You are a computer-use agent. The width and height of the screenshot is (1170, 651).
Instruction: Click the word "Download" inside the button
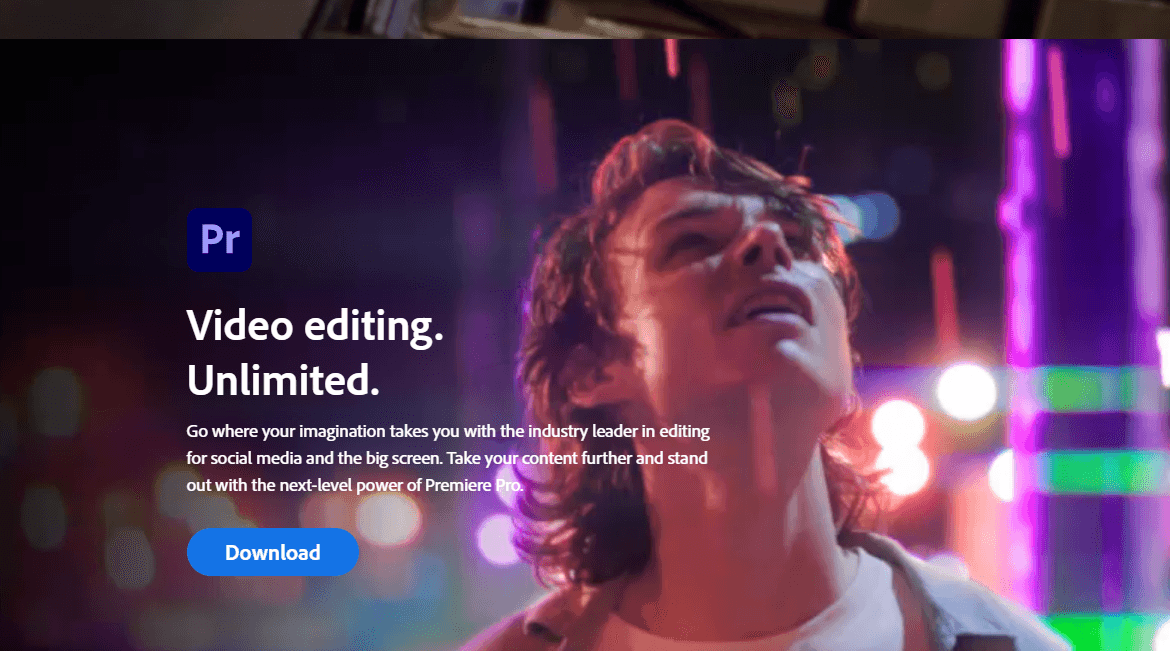pos(273,552)
